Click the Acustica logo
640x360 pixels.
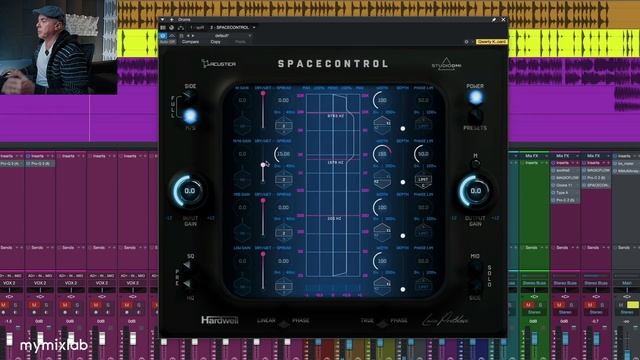(x=218, y=63)
